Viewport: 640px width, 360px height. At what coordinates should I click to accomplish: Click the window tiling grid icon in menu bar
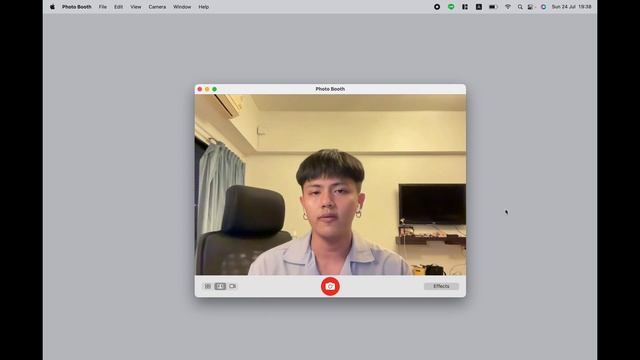[465, 7]
